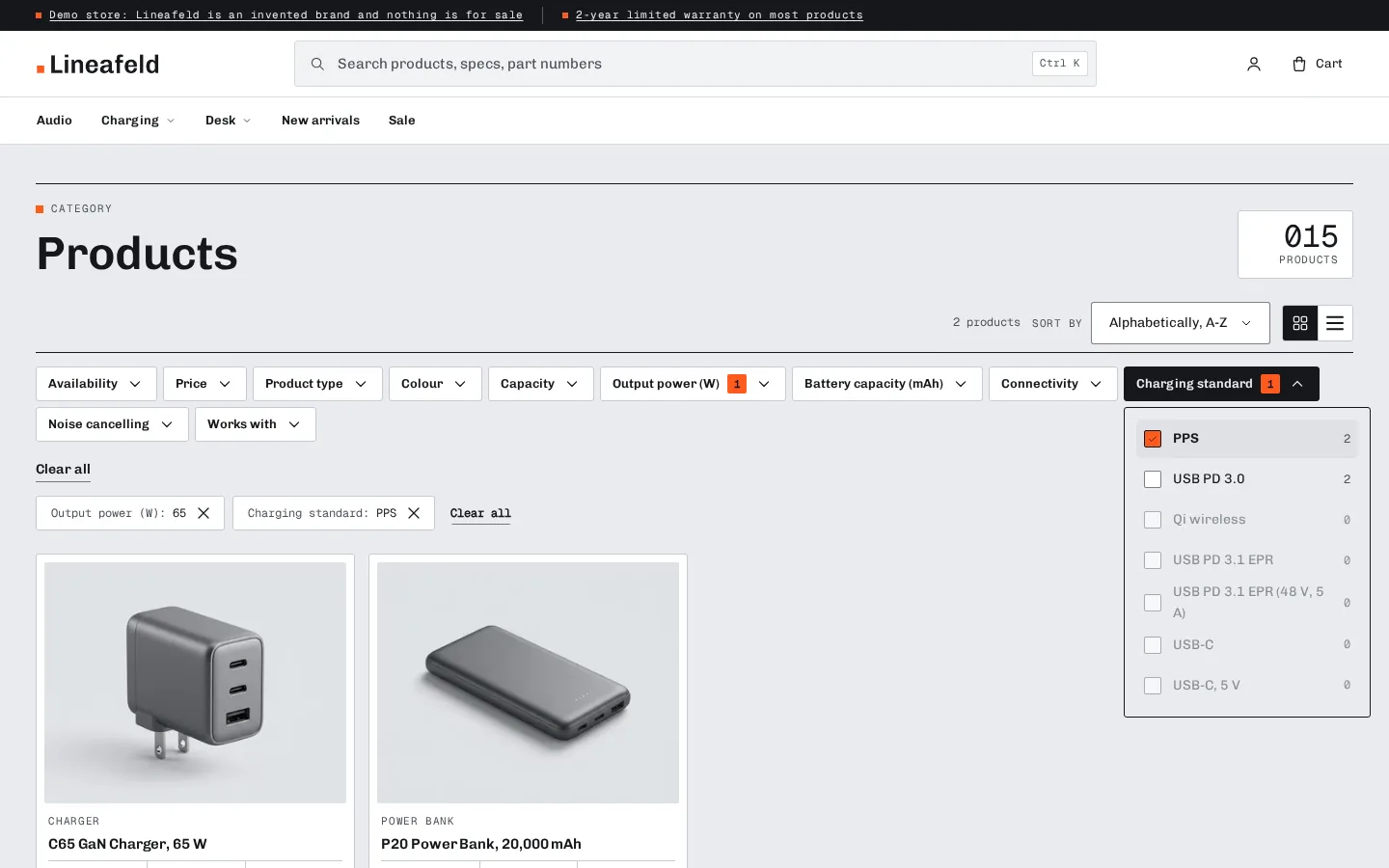
Task: Go to the Lineafeld logo homepage
Action: (97, 65)
